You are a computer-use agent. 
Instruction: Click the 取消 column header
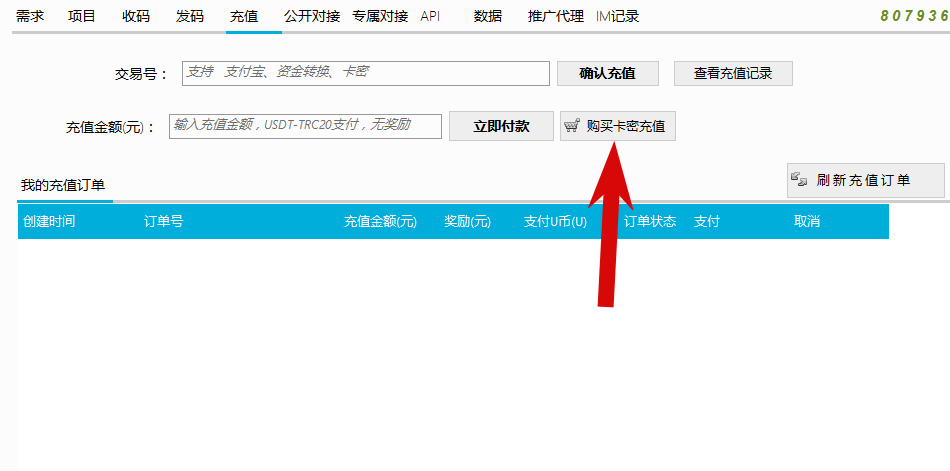(807, 221)
